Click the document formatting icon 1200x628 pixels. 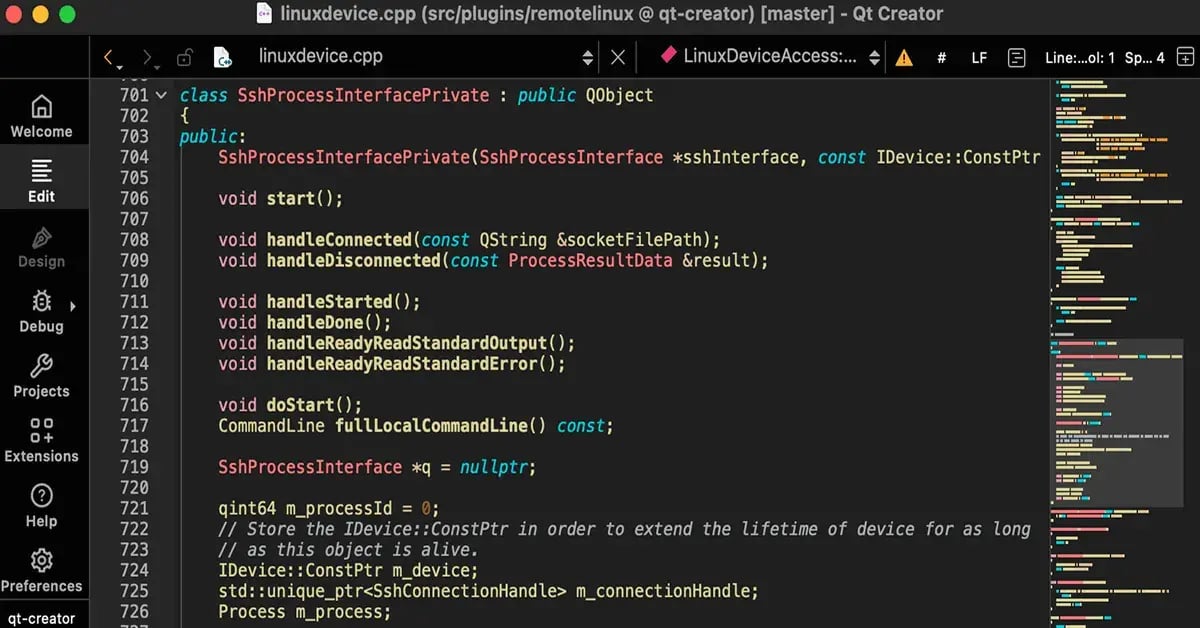point(1017,58)
